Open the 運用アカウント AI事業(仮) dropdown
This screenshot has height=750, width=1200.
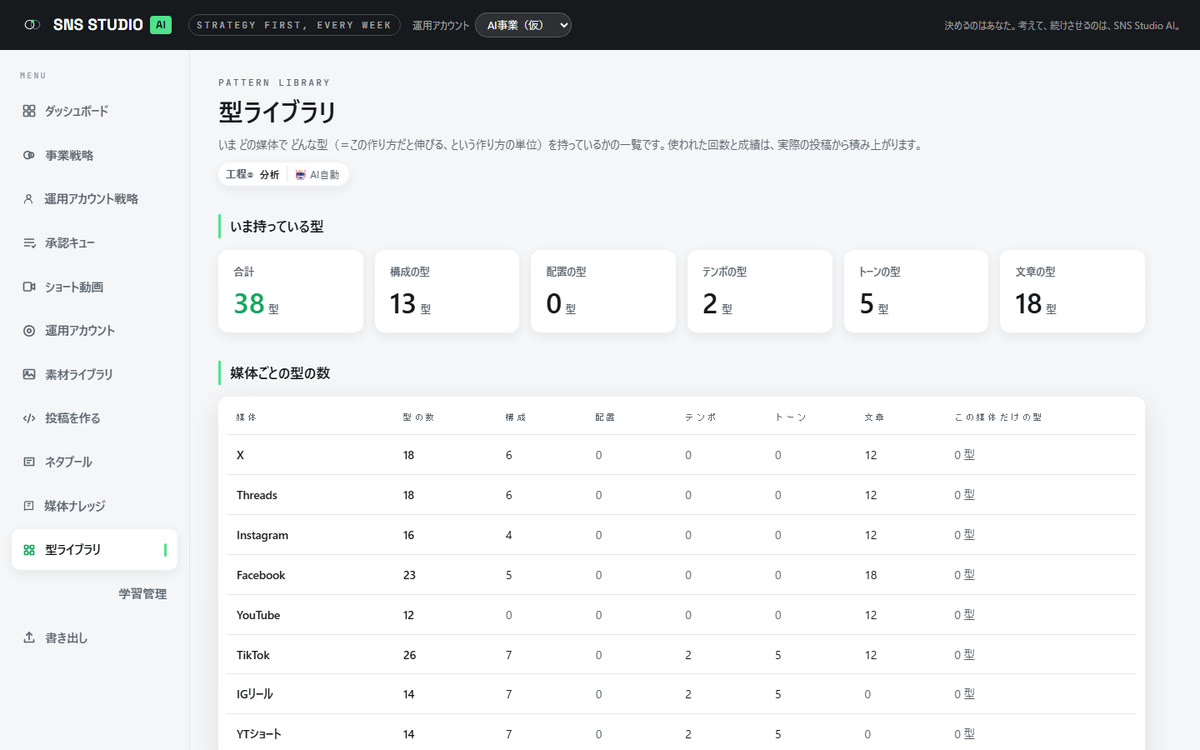pyautogui.click(x=523, y=25)
